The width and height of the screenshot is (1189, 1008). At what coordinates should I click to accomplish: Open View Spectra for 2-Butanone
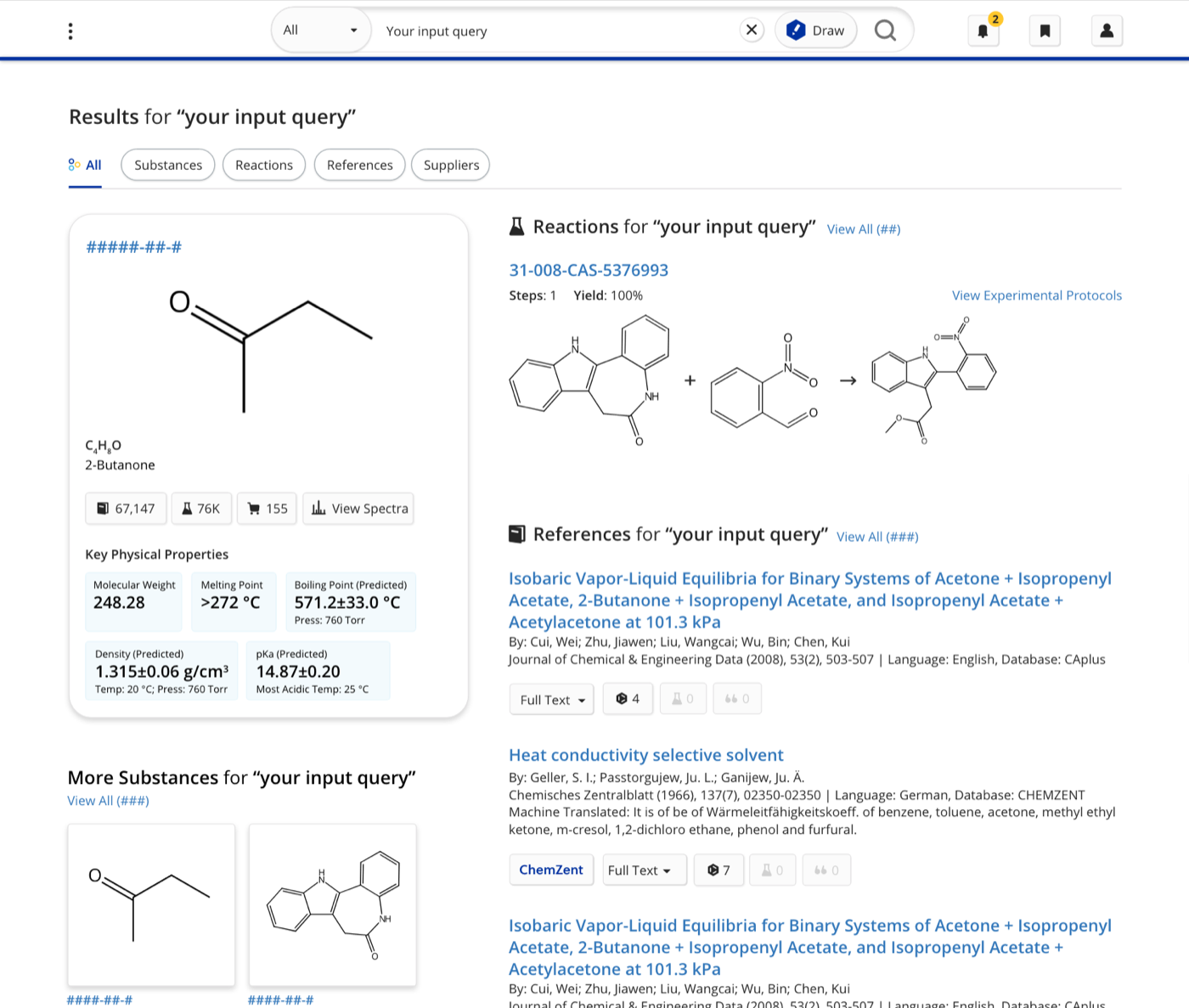pyautogui.click(x=359, y=509)
